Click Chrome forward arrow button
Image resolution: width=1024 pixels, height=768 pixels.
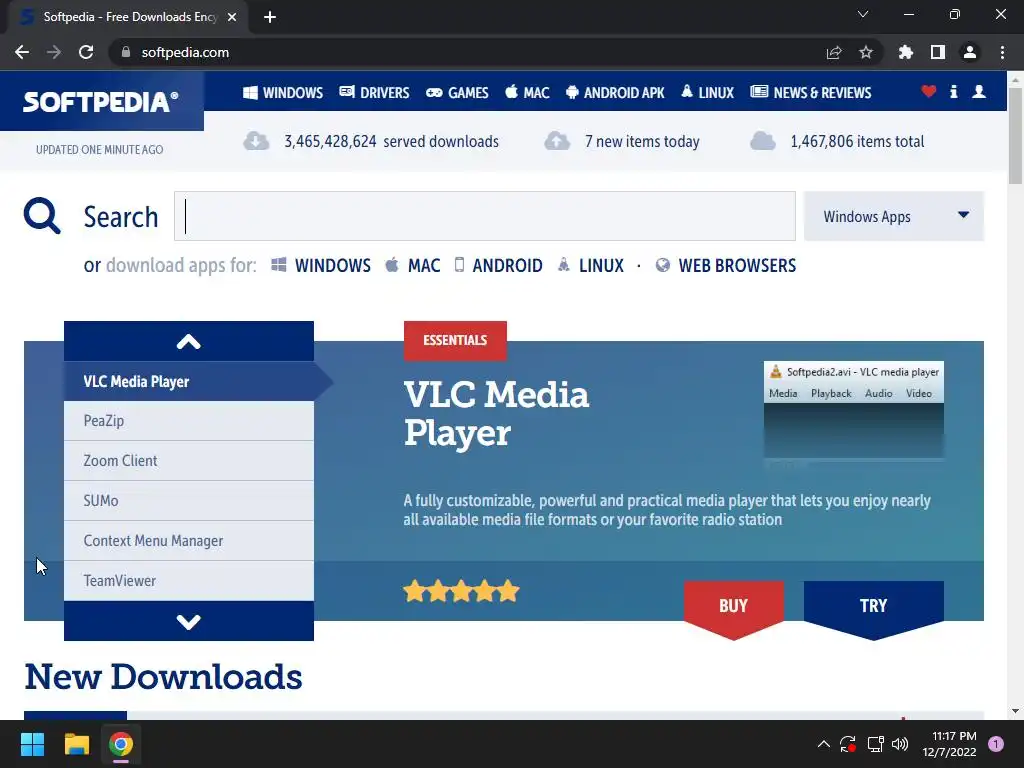pos(54,52)
